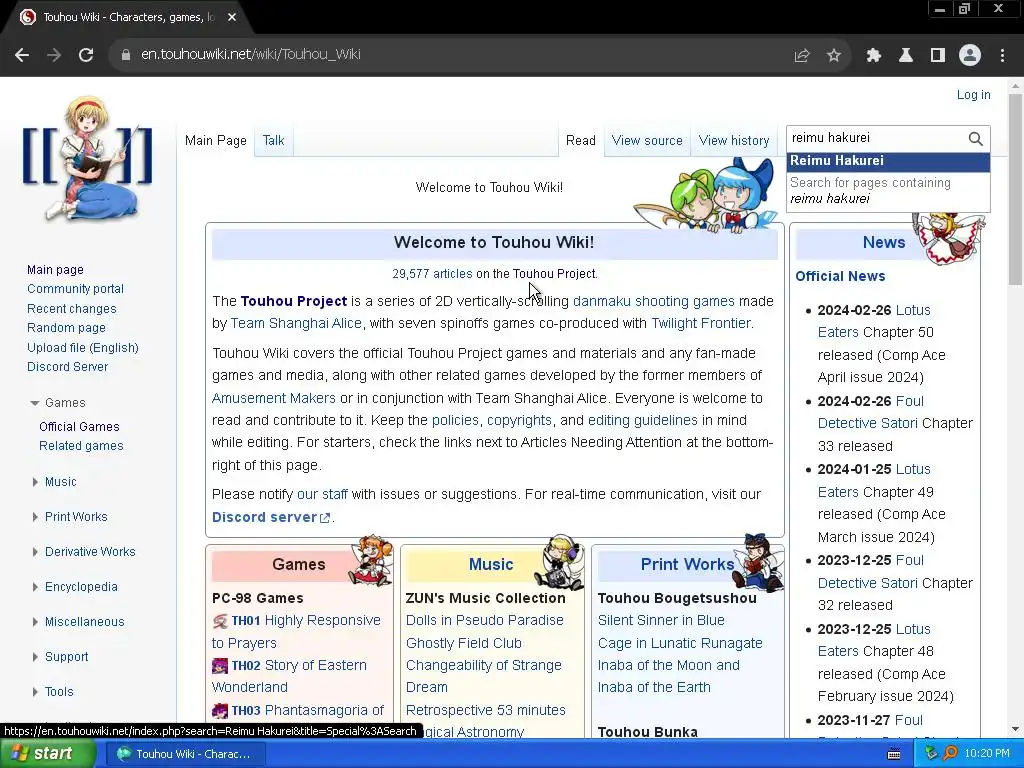Open Recent changes in sidebar
The width and height of the screenshot is (1024, 768).
72,309
